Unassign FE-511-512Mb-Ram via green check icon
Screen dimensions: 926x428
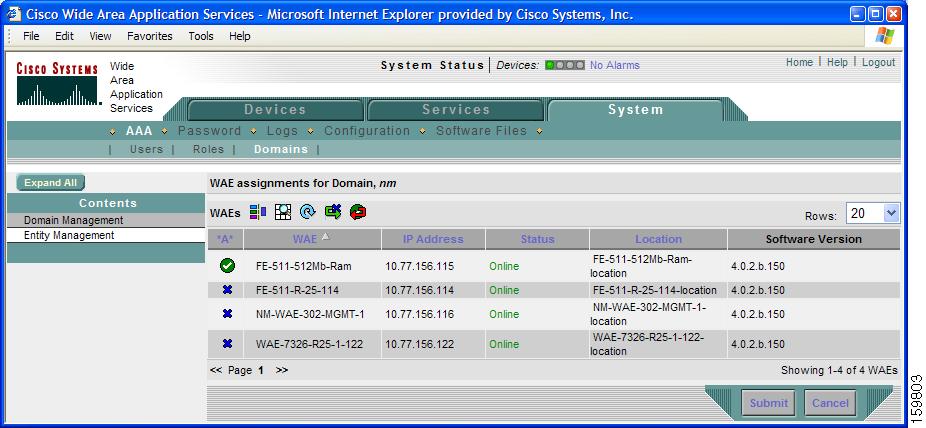[x=227, y=266]
